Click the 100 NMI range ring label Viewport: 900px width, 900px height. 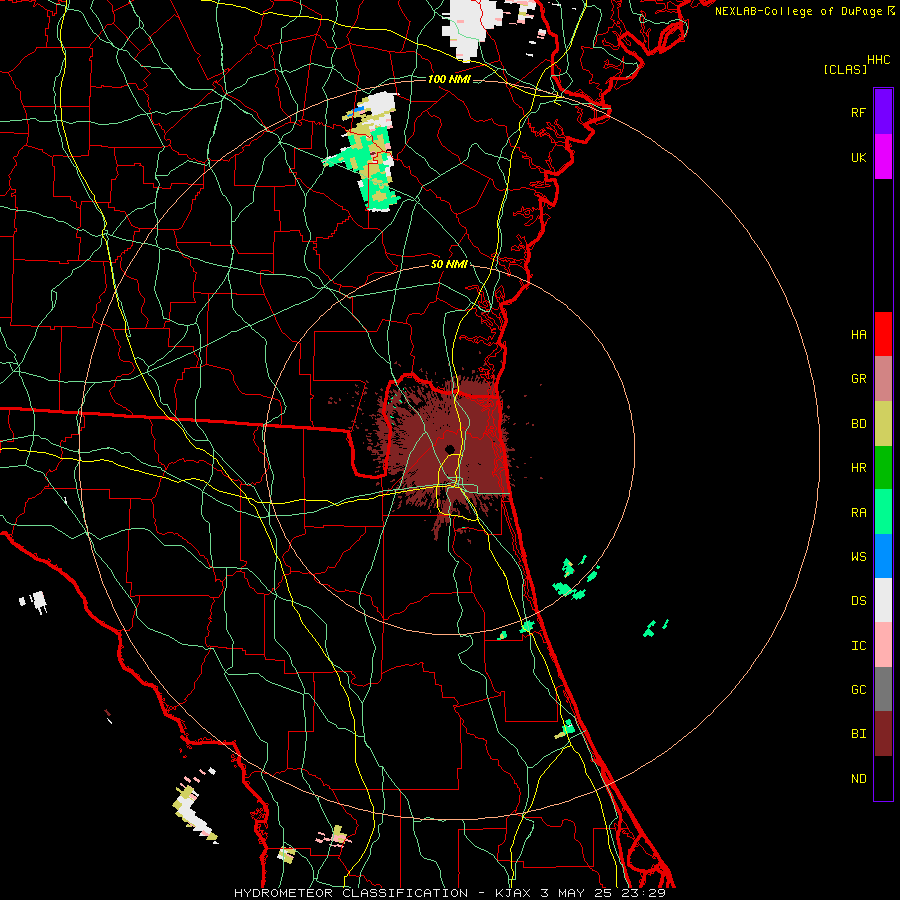pyautogui.click(x=449, y=79)
